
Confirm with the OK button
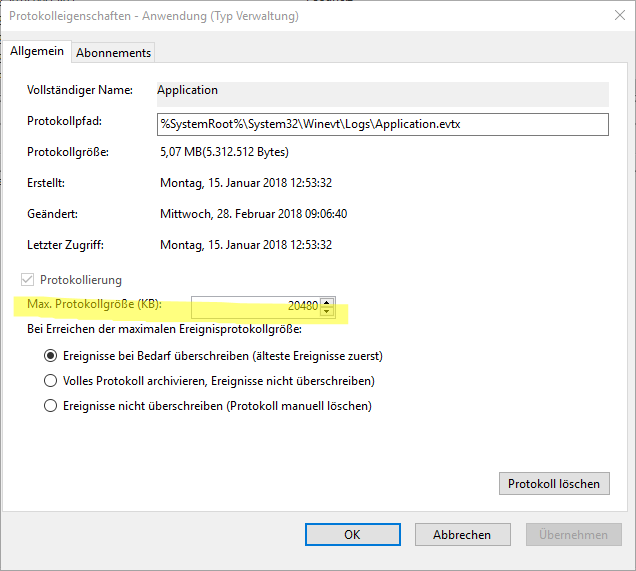(x=352, y=535)
